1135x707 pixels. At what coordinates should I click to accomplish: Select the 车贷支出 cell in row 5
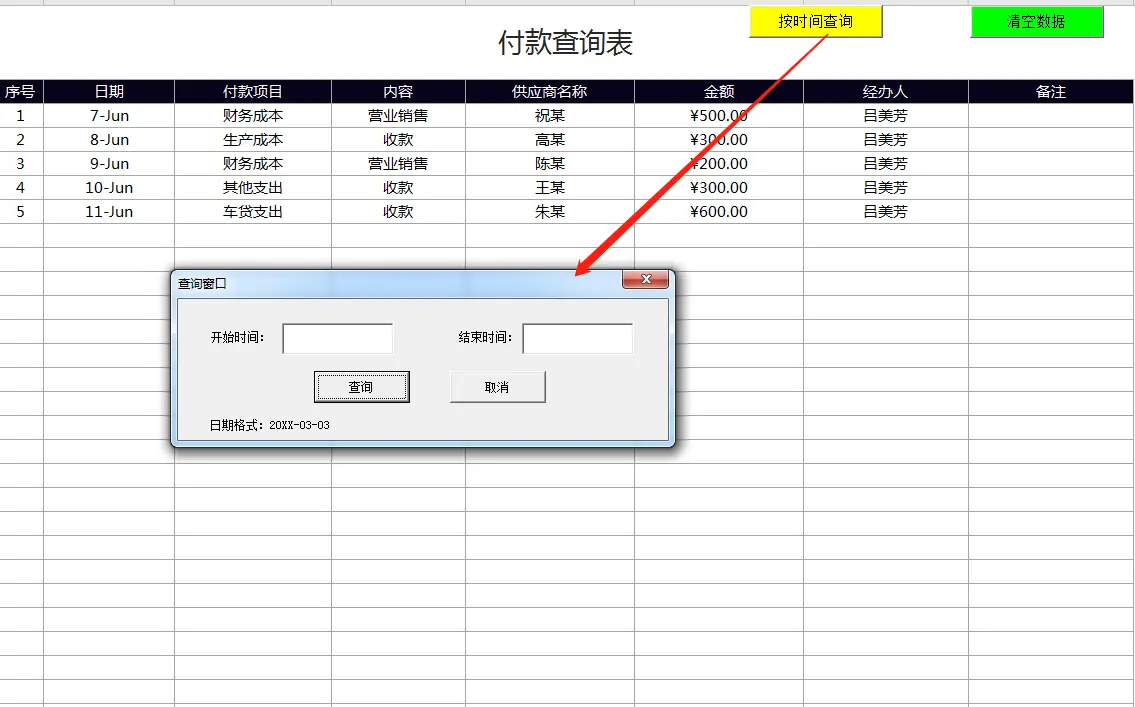coord(253,211)
